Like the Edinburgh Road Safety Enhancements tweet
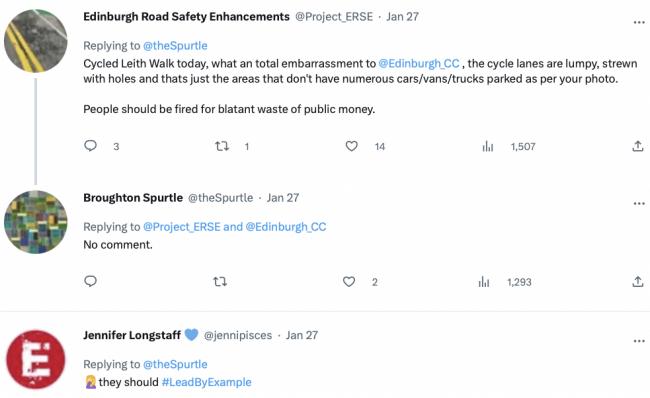650x398 pixels. tap(352, 146)
